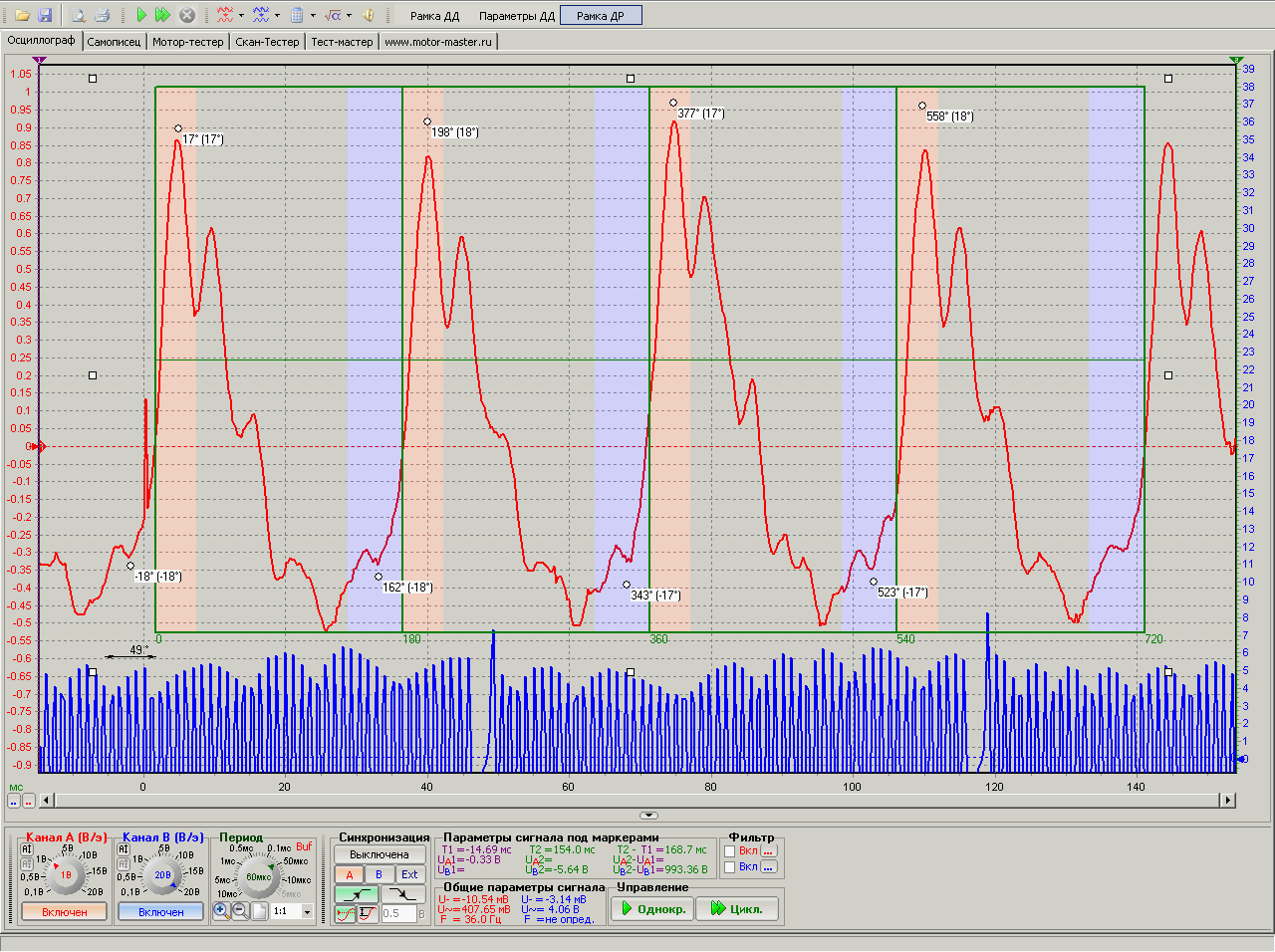
Task: Click the speaker sound icon
Action: [x=368, y=15]
